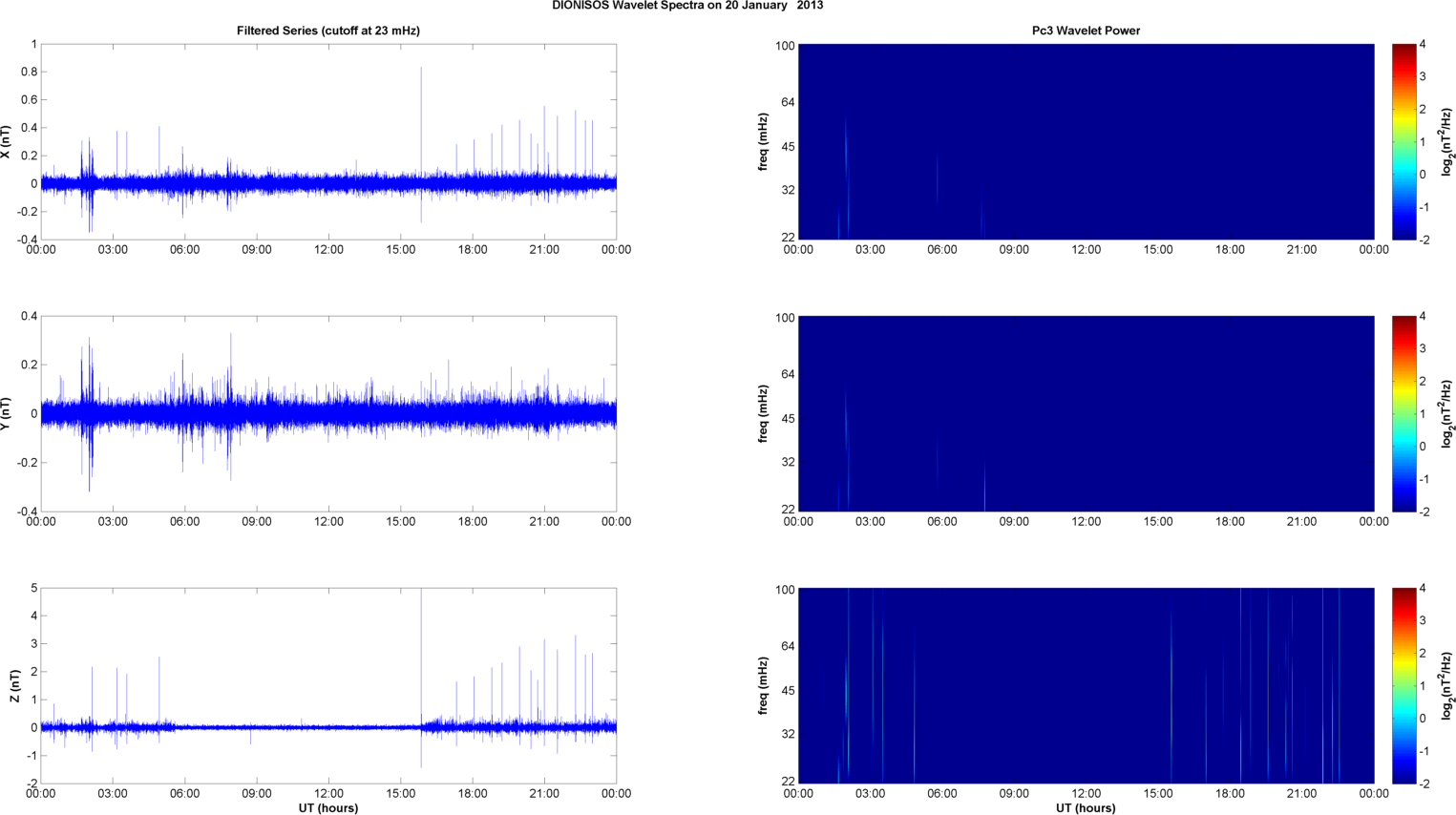Click the Z component filtered series plot area
Screen dimensions: 1456x815
click(x=328, y=686)
